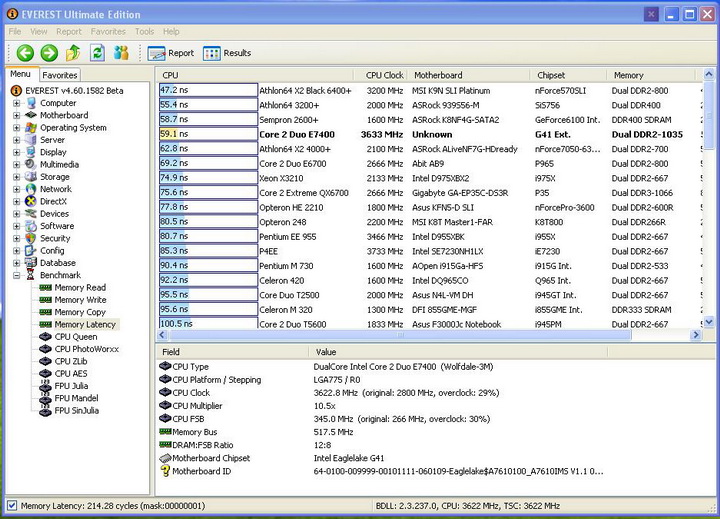Expand the Operating System node
Screen dimensions: 720x519
[x=17, y=128]
